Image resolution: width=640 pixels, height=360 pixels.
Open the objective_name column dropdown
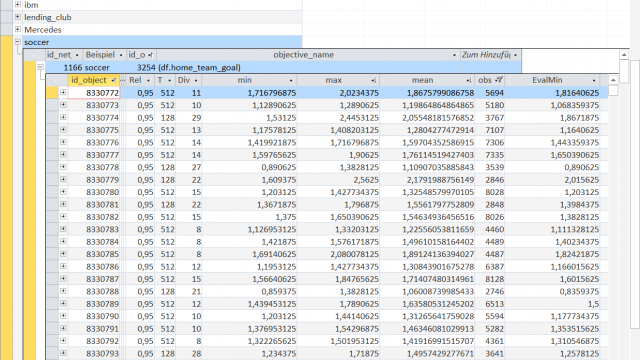(454, 55)
